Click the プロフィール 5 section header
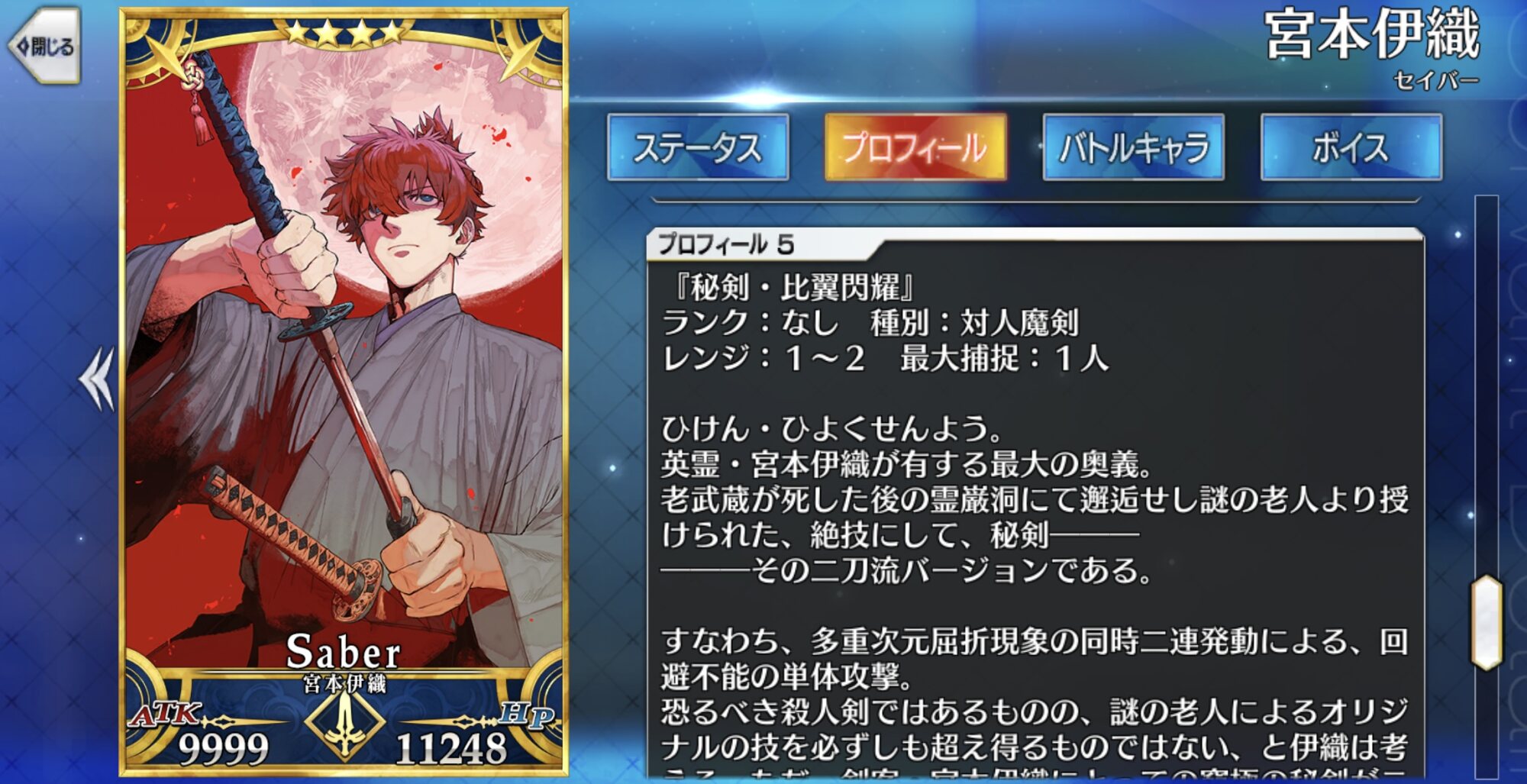 point(725,244)
